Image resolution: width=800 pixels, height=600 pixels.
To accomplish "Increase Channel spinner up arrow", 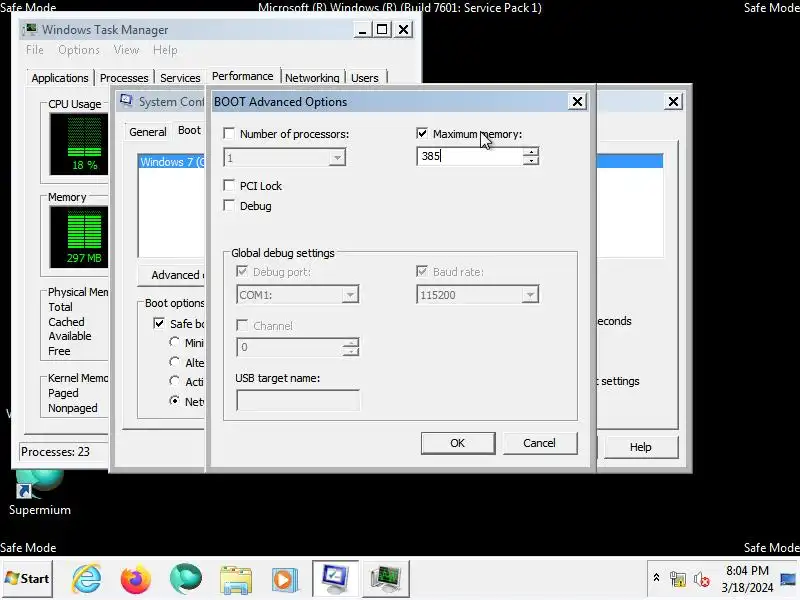I will (x=351, y=343).
